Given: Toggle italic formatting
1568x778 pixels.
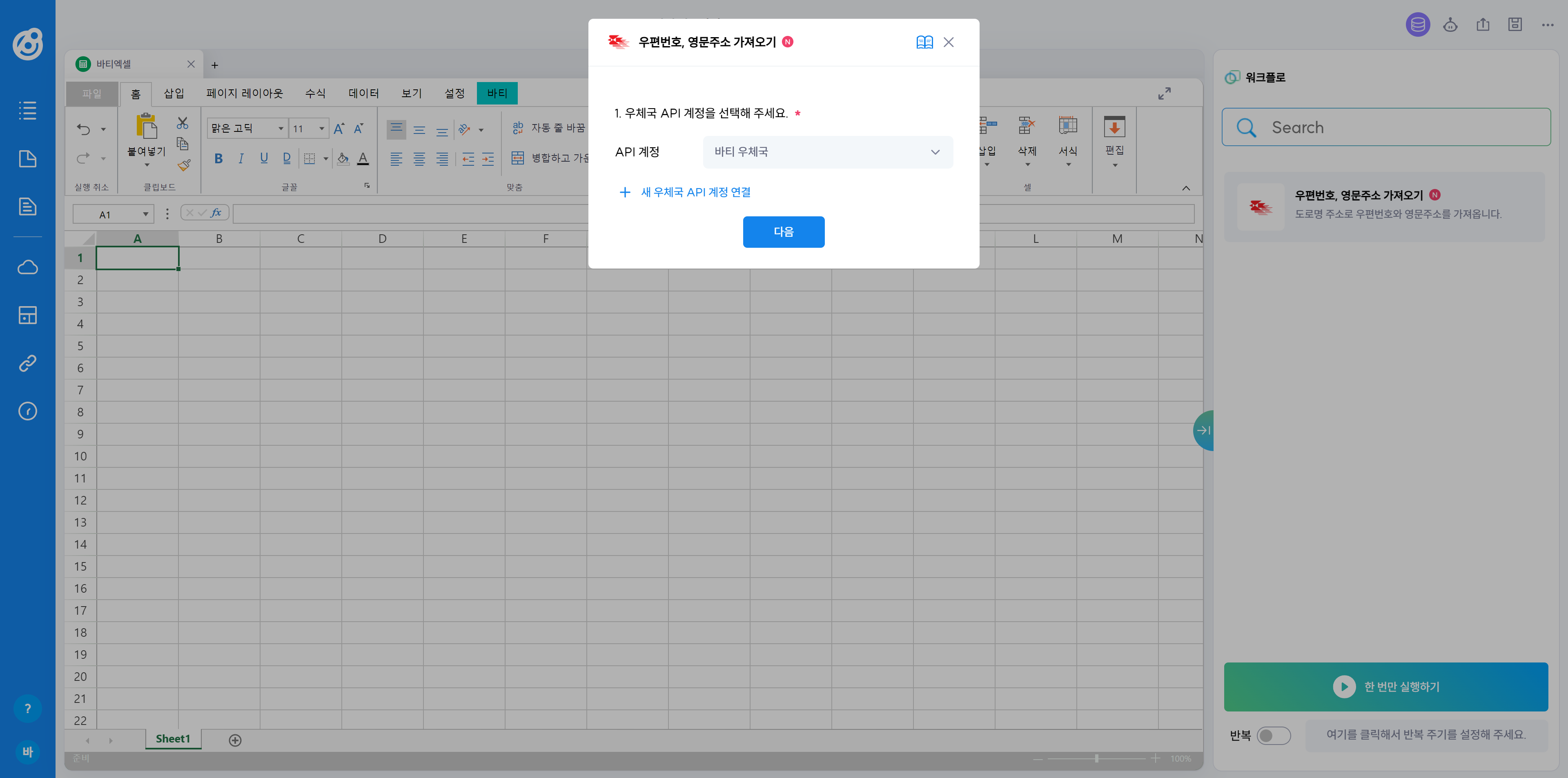Looking at the screenshot, I should click(241, 159).
